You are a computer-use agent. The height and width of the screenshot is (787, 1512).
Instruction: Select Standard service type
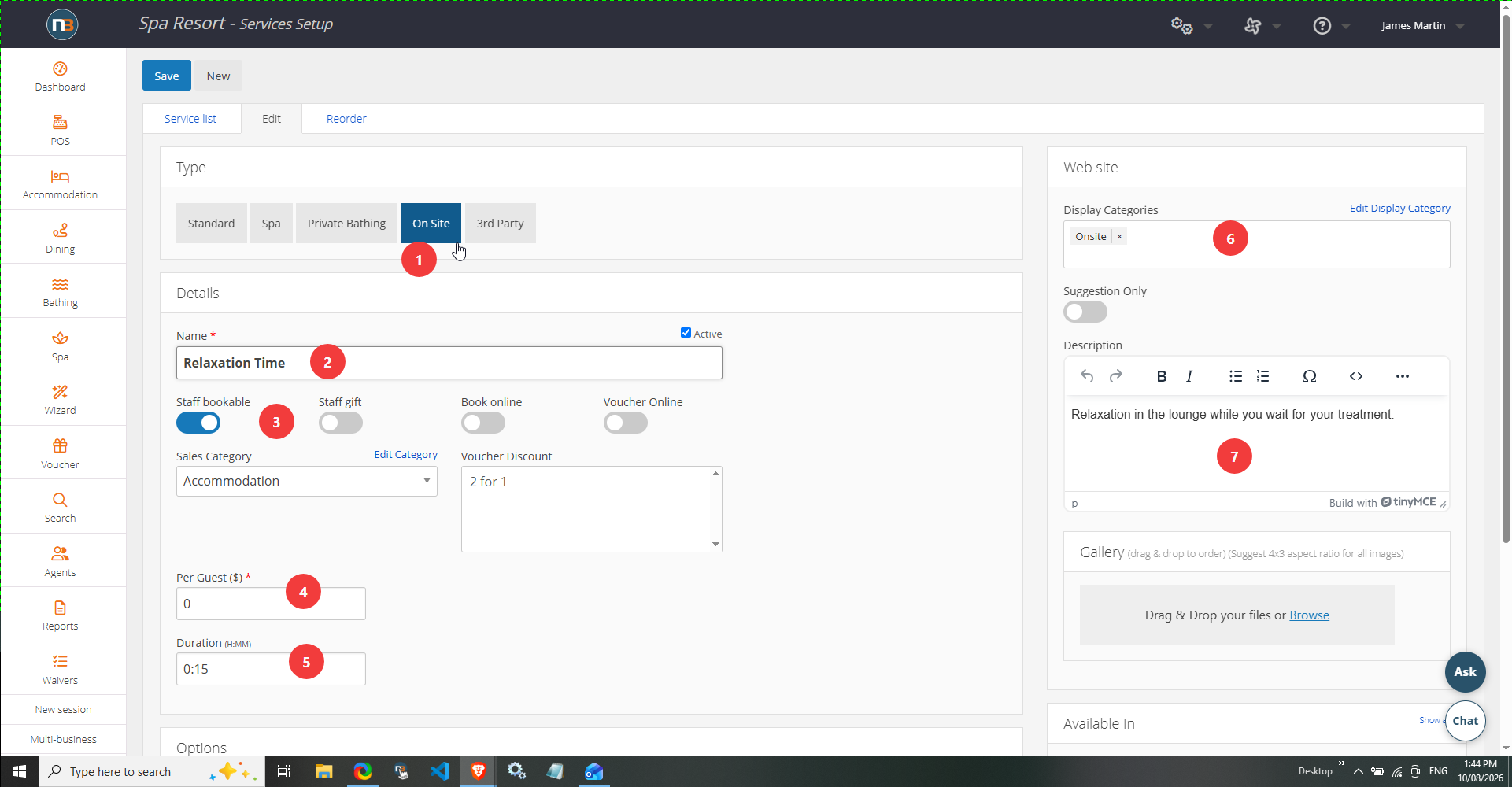(x=211, y=224)
